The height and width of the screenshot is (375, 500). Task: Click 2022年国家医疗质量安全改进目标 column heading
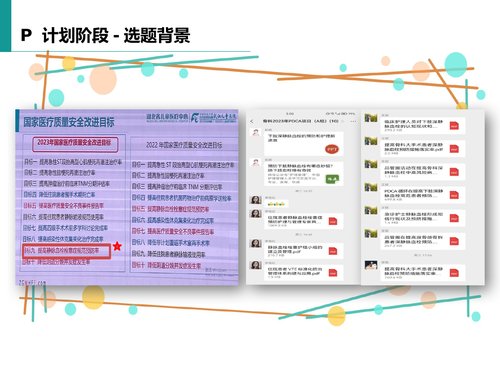[x=184, y=145]
